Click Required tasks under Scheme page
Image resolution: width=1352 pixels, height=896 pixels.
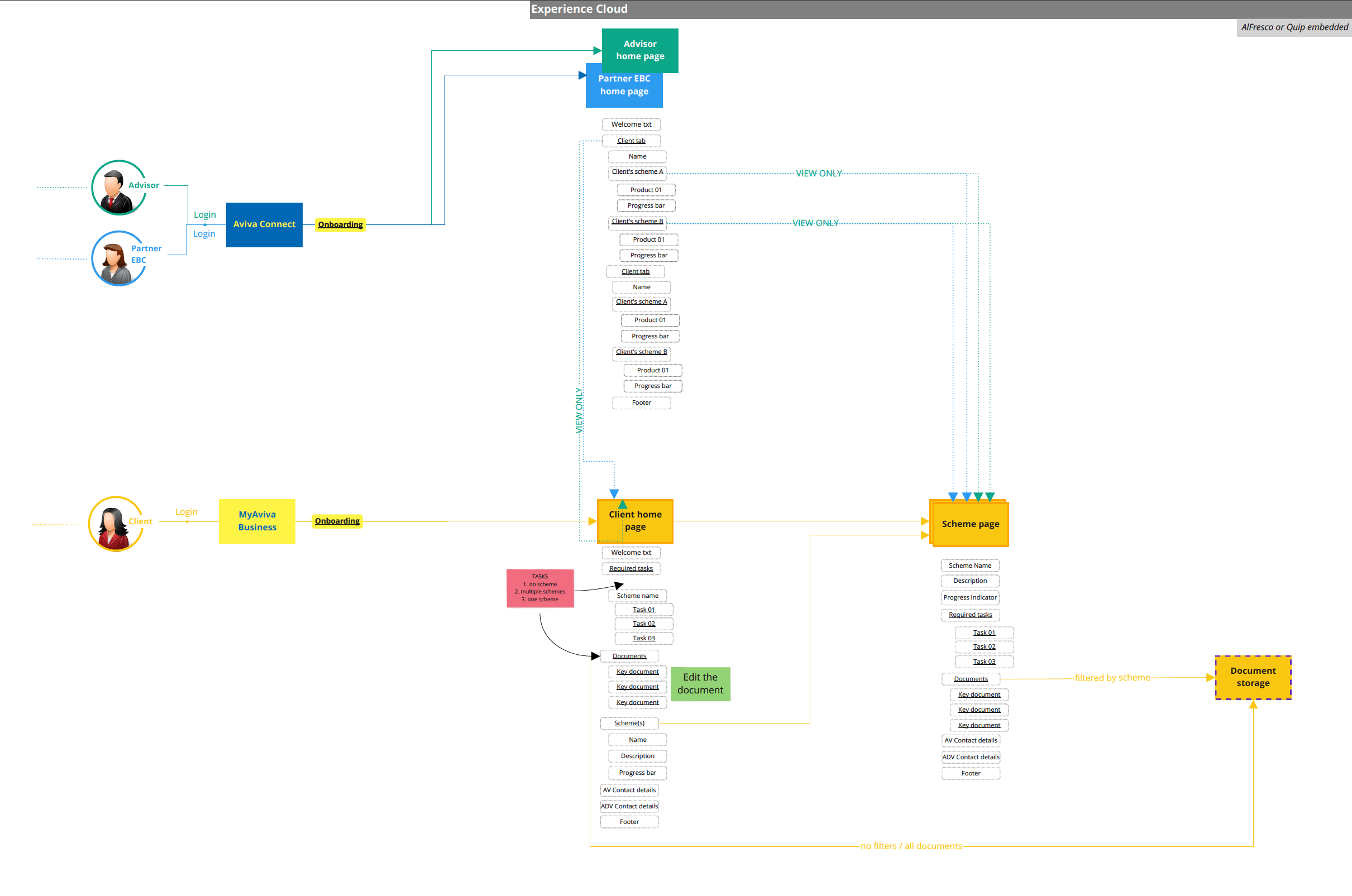coord(970,615)
